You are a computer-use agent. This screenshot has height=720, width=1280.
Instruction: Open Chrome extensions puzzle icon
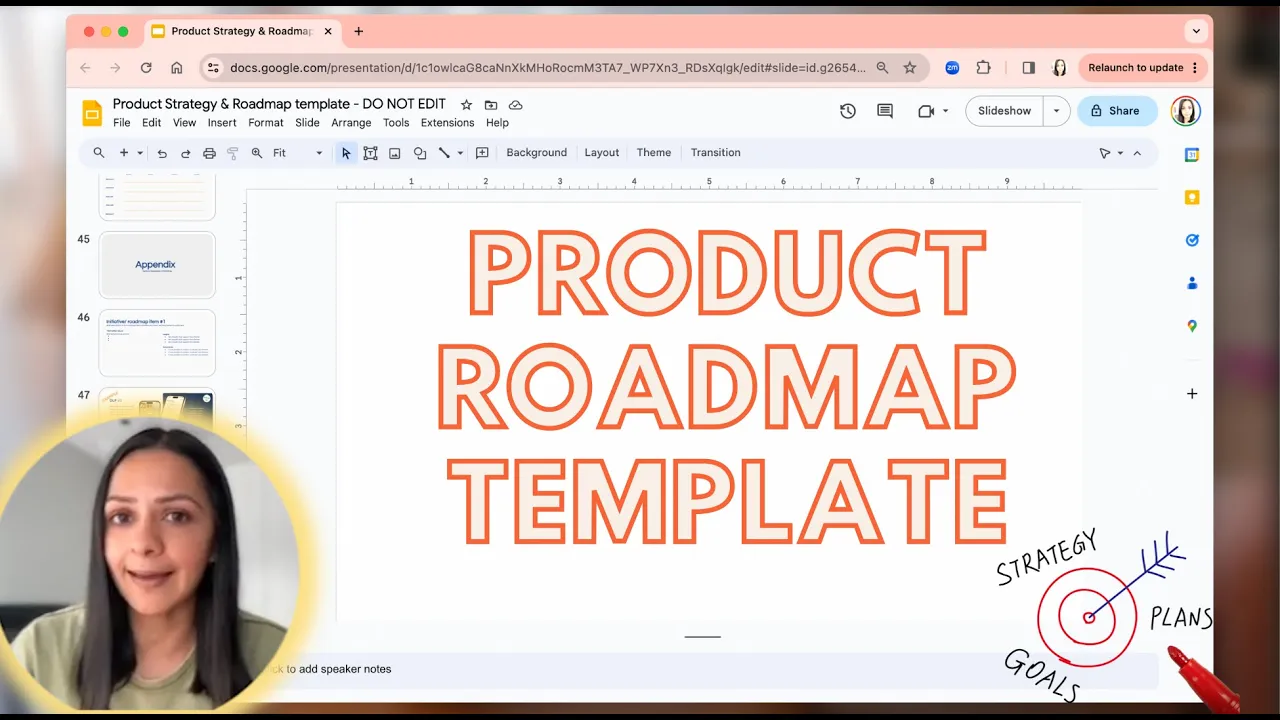[x=983, y=68]
